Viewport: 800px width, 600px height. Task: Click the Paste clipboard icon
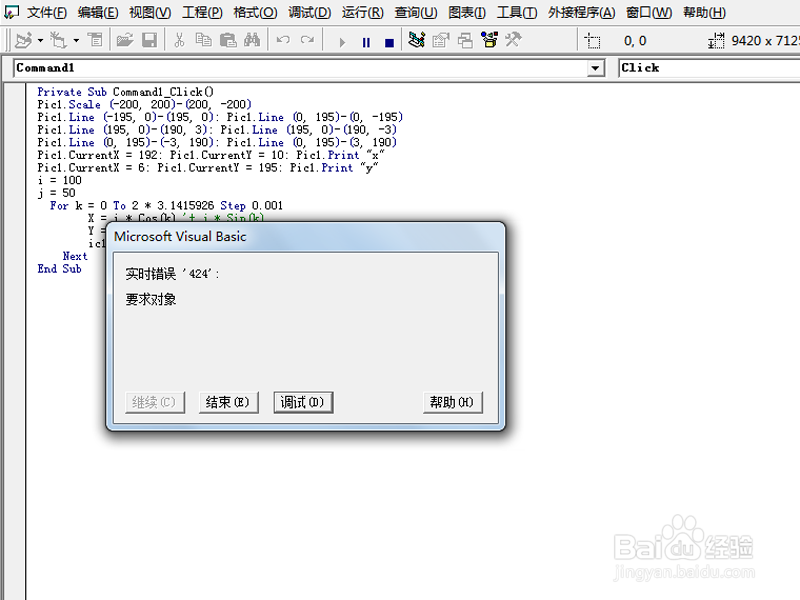[x=228, y=40]
